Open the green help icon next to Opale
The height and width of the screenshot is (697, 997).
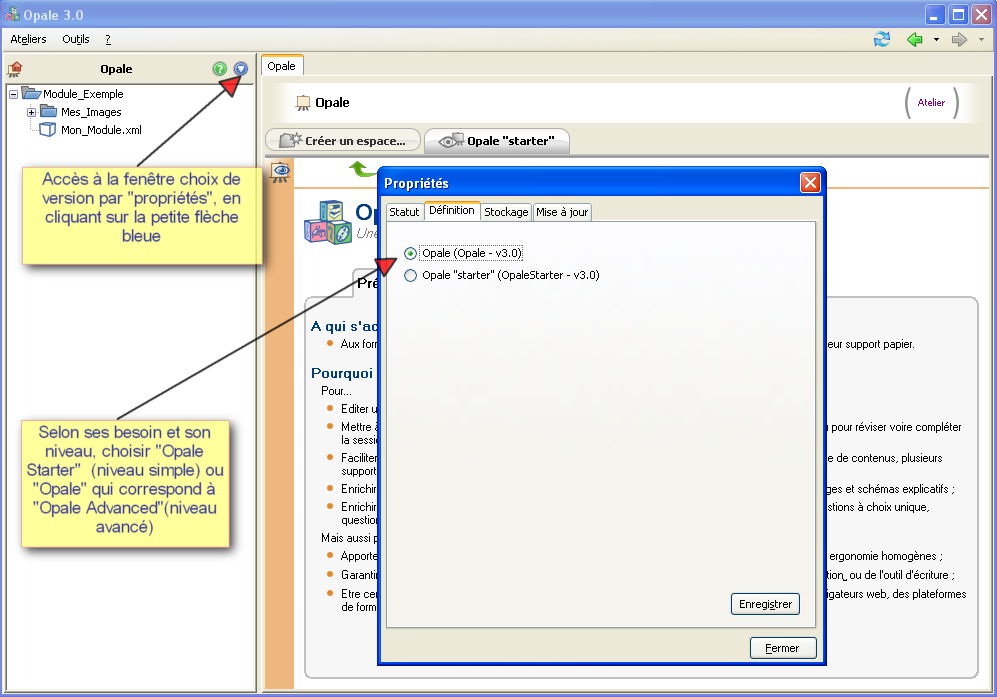point(219,69)
